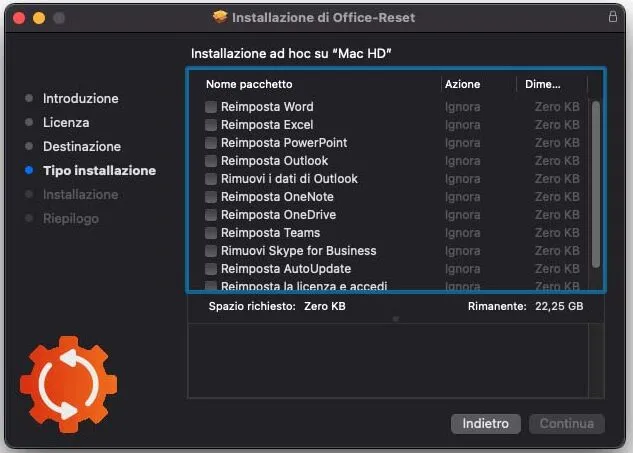Click the heading Installazione ad hoc su "Mac HD"
633x453 pixels.
tap(291, 53)
